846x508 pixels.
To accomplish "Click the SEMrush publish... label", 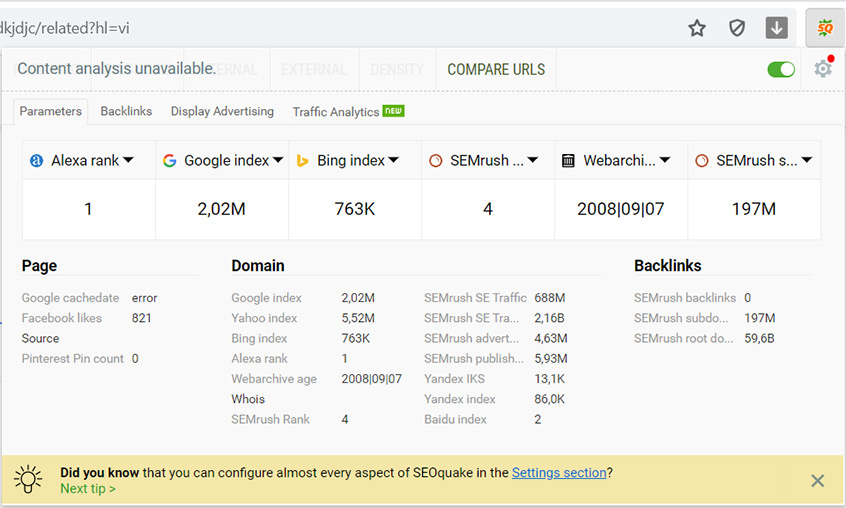I will click(x=474, y=359).
